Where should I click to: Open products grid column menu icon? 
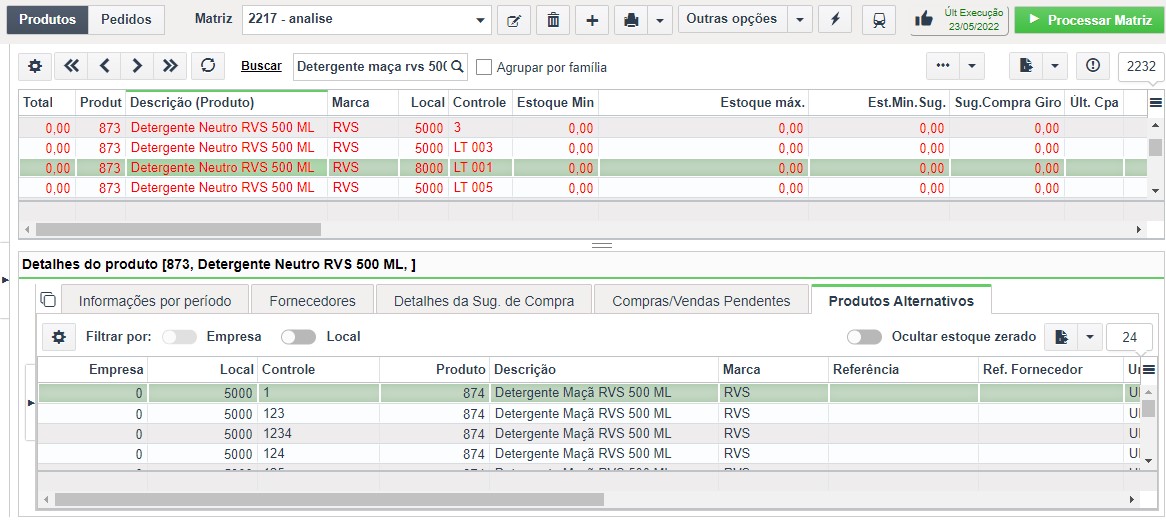click(x=1155, y=103)
